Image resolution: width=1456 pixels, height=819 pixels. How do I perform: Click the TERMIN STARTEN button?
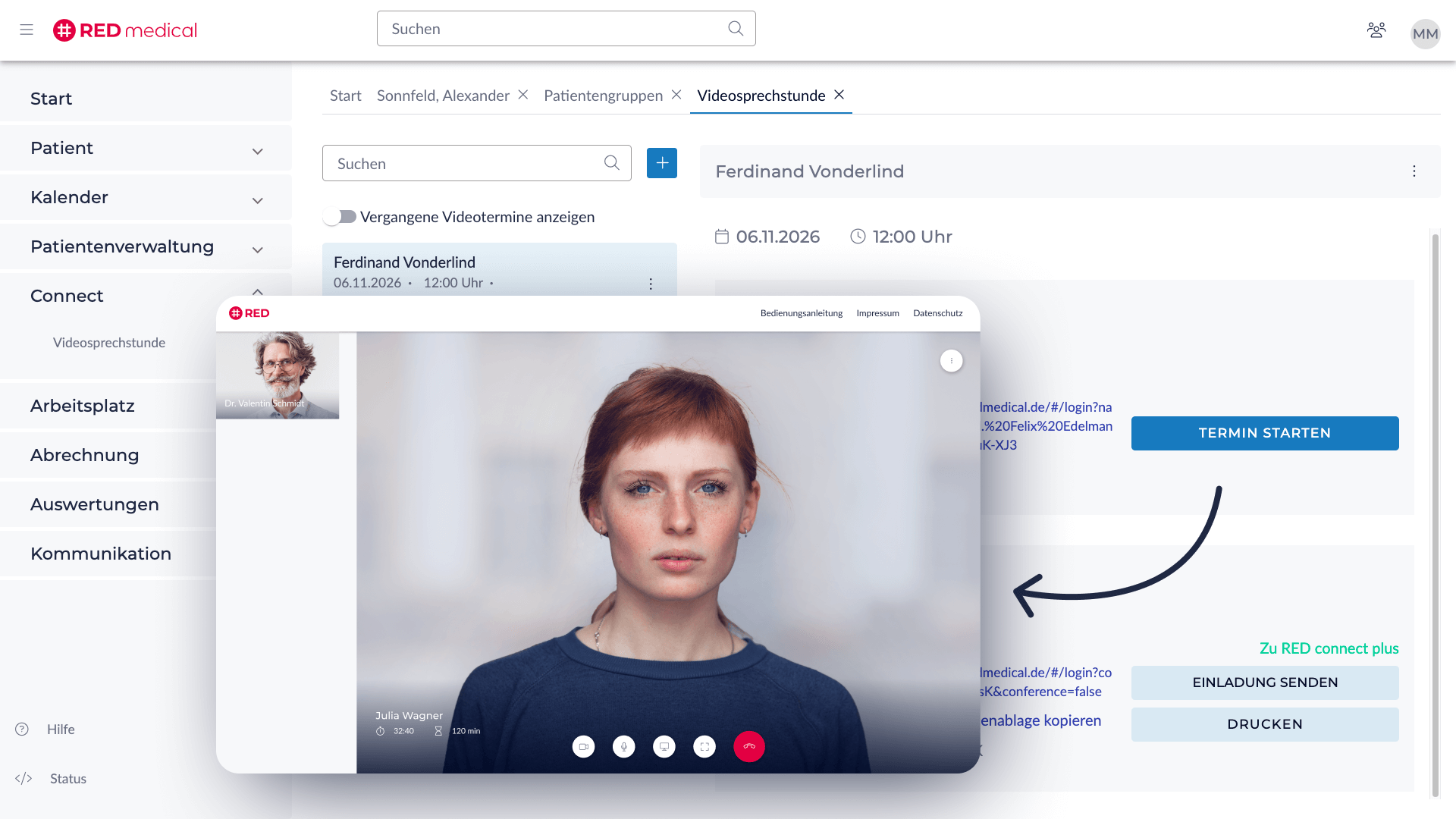pos(1264,433)
